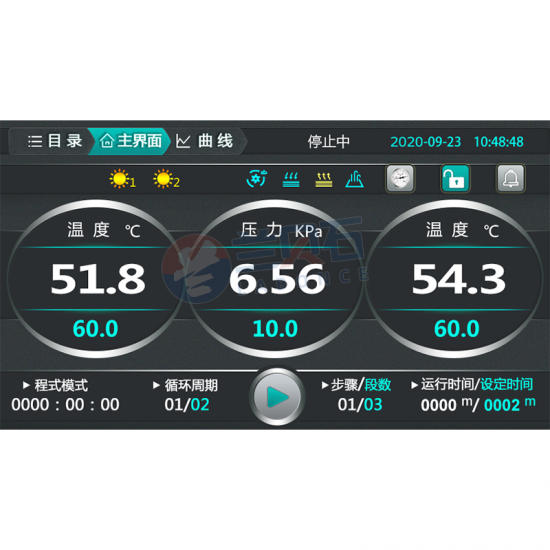Expand the 循环周期 cycle period arrow

click(156, 385)
